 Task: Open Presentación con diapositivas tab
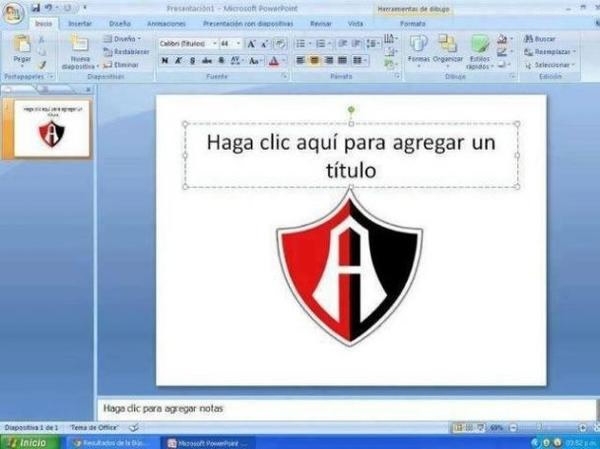tap(248, 24)
